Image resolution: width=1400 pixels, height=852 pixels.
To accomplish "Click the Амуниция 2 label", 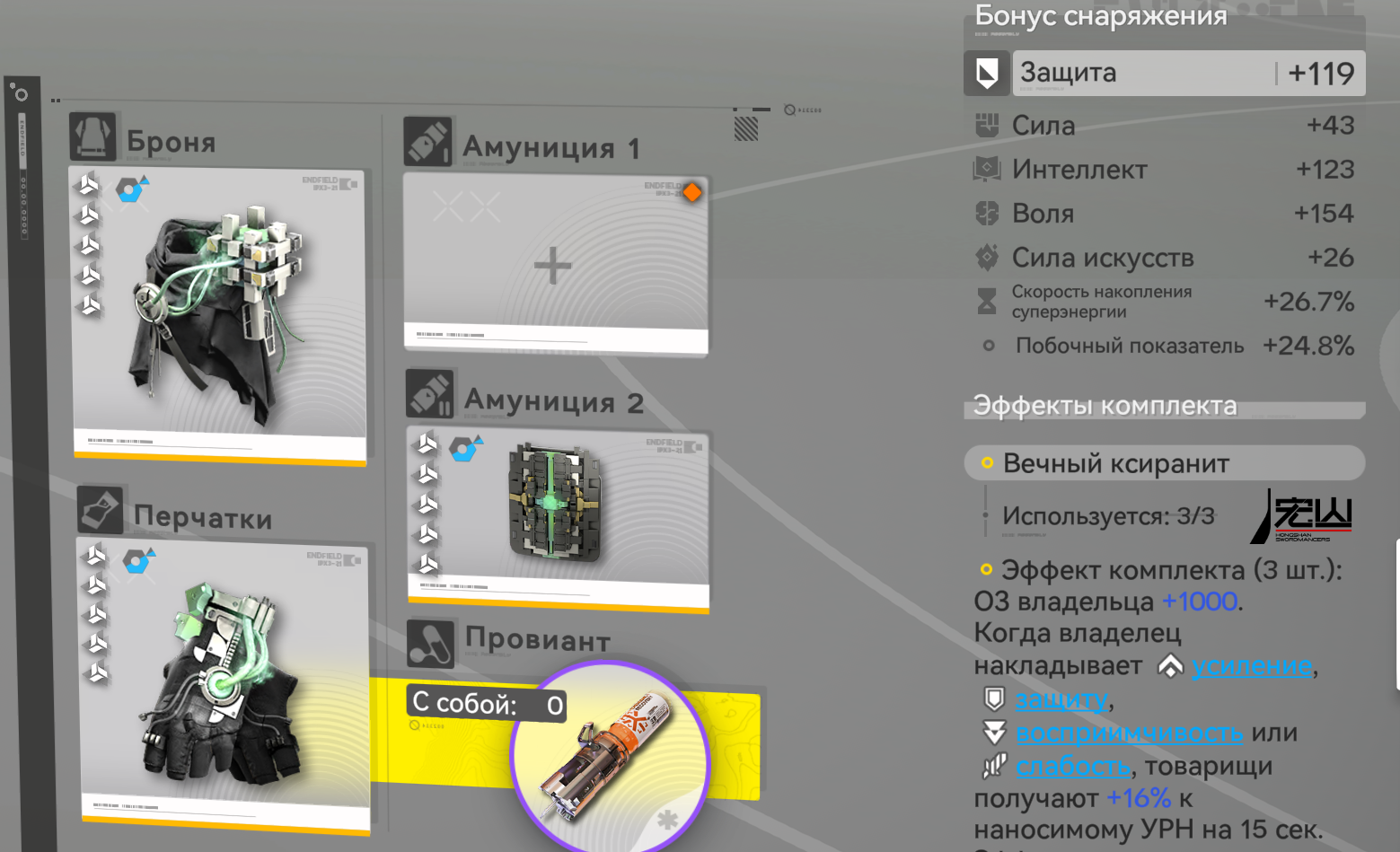I will click(554, 401).
